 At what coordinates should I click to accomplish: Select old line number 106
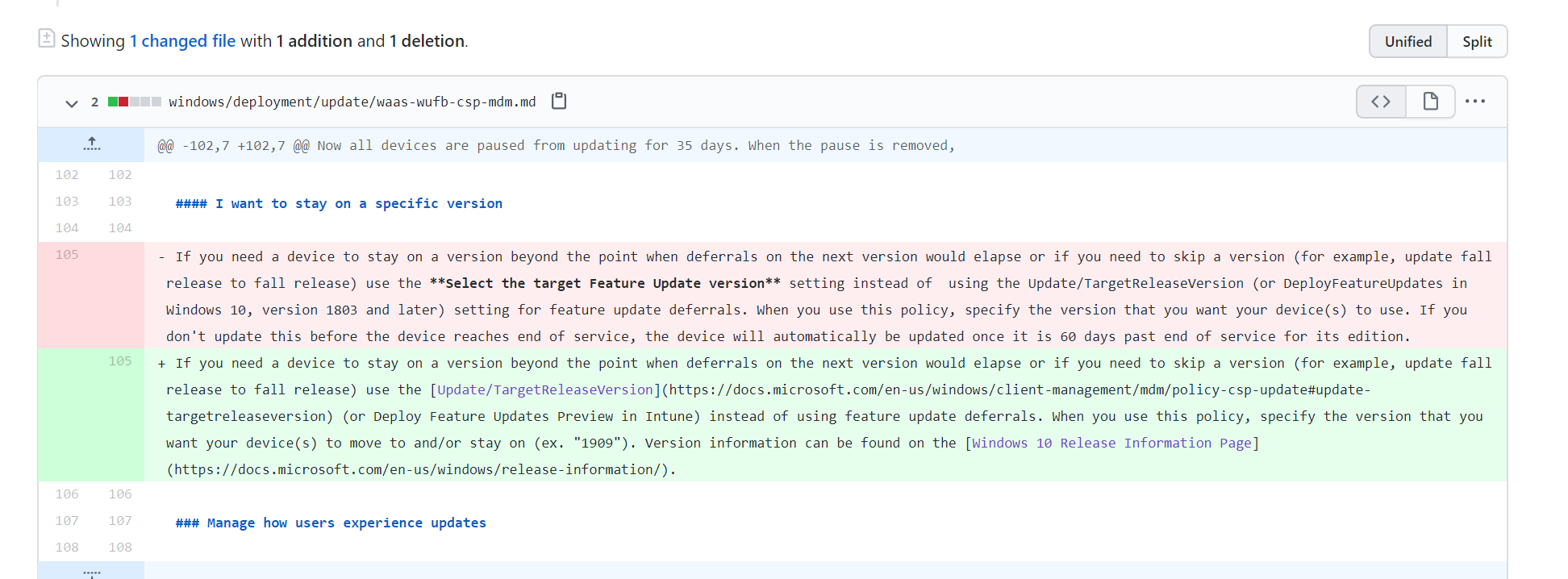point(67,494)
